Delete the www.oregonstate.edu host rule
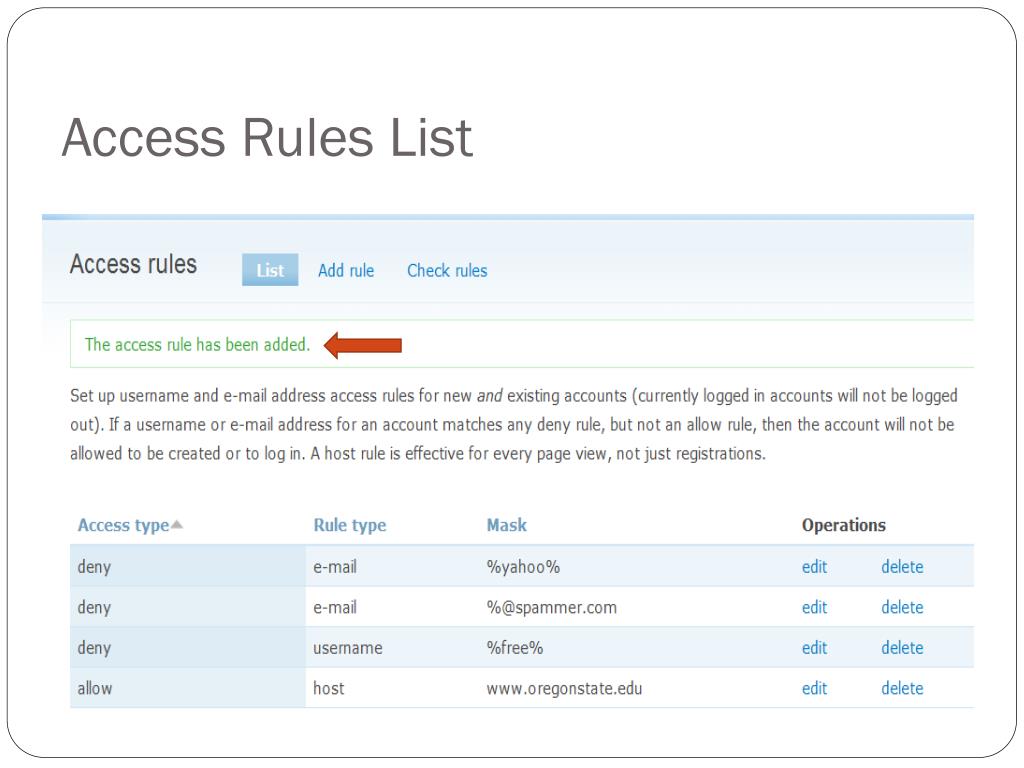 (902, 688)
